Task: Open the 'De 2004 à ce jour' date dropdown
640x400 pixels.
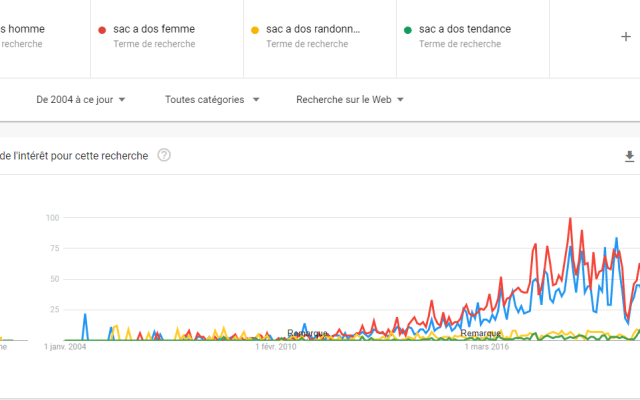Action: [x=87, y=99]
